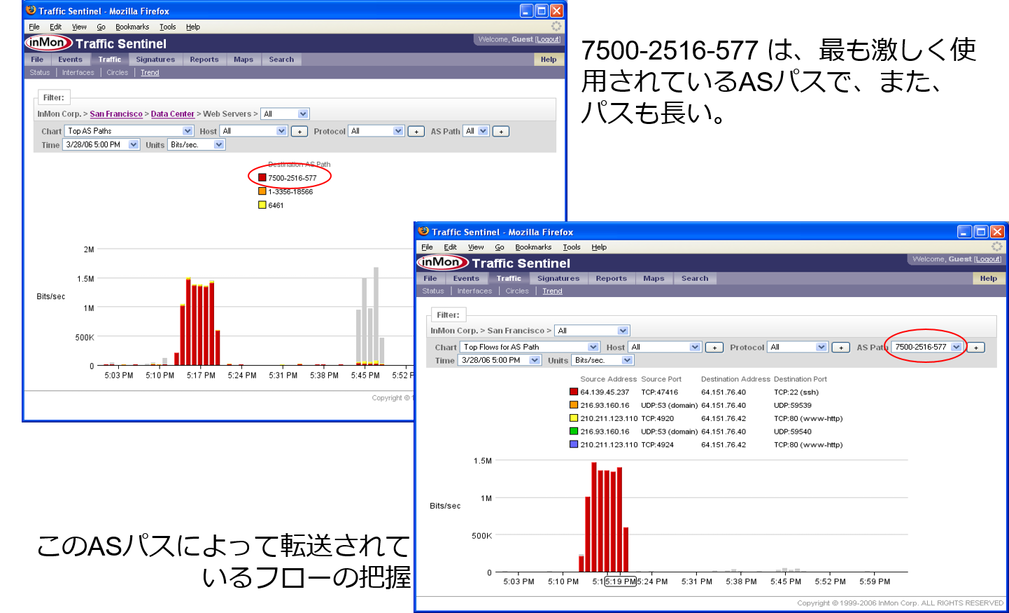This screenshot has height=613, width=1009.
Task: Maximize the front Traffic Sentinel window
Action: (979, 231)
